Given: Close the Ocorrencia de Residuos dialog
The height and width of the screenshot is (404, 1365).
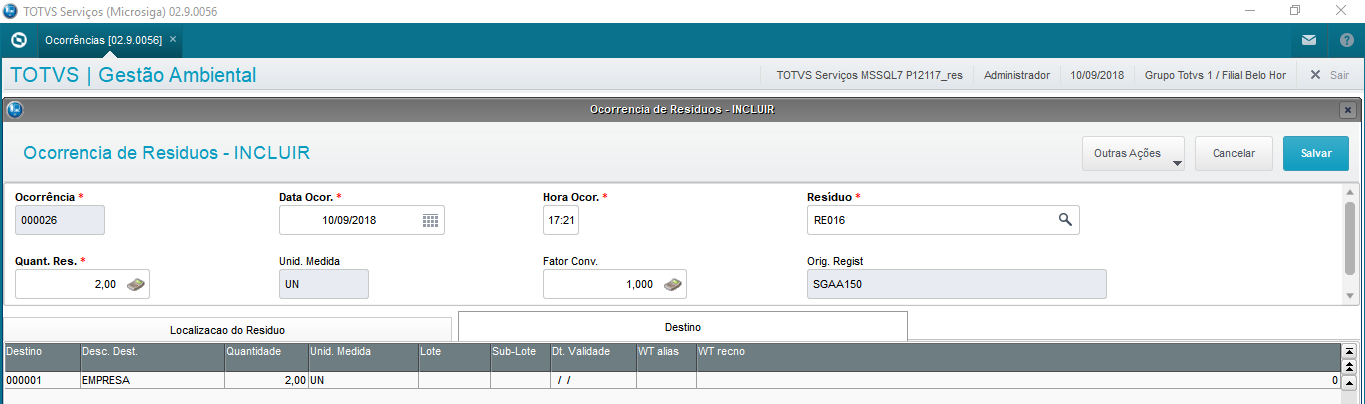Looking at the screenshot, I should tap(1348, 109).
